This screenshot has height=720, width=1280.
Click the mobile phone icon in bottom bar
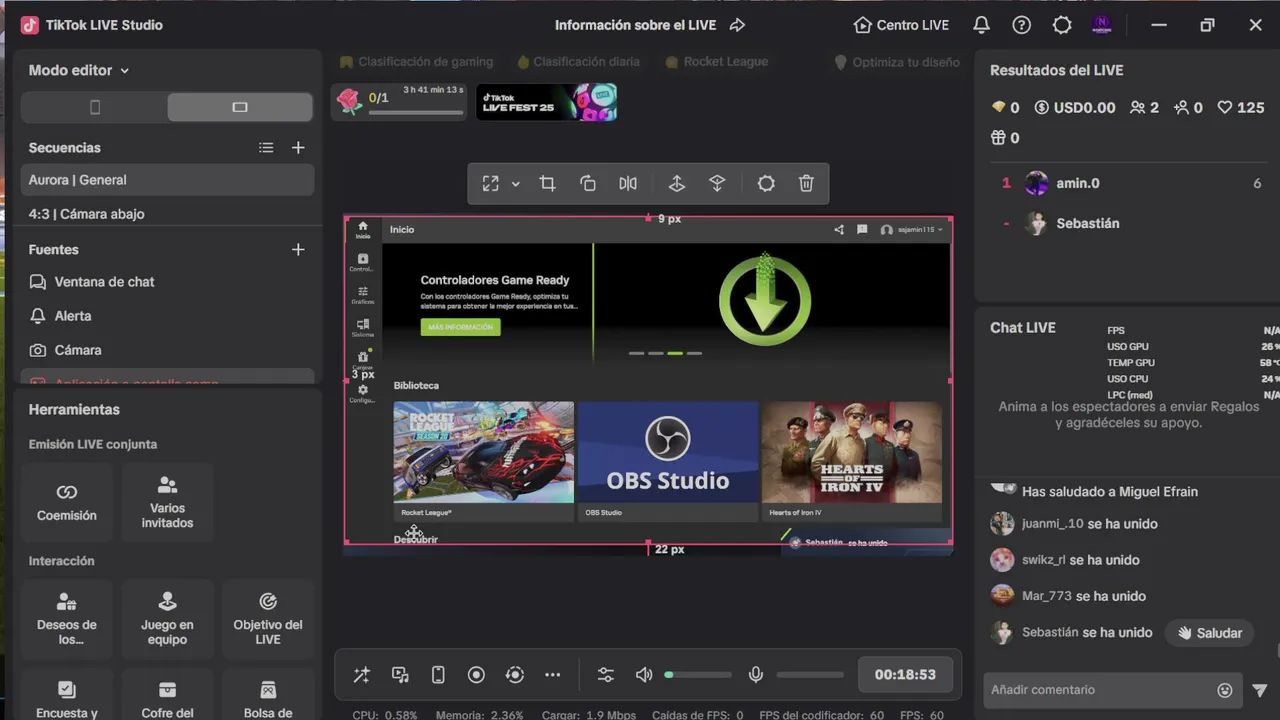tap(438, 675)
